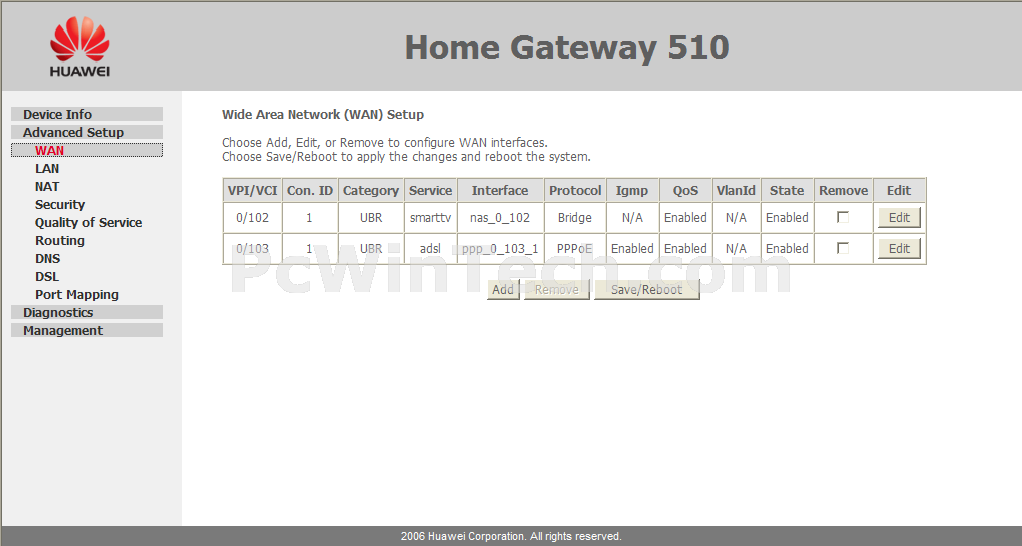
Task: Click the Bridge protocol cell
Action: (575, 218)
